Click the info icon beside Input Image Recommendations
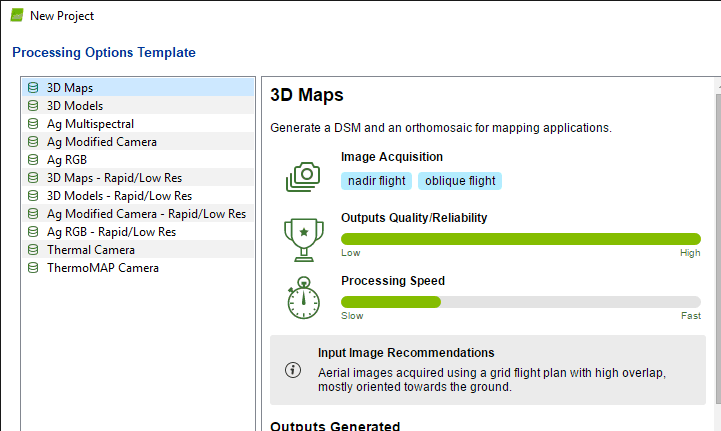This screenshot has width=721, height=431. point(293,369)
